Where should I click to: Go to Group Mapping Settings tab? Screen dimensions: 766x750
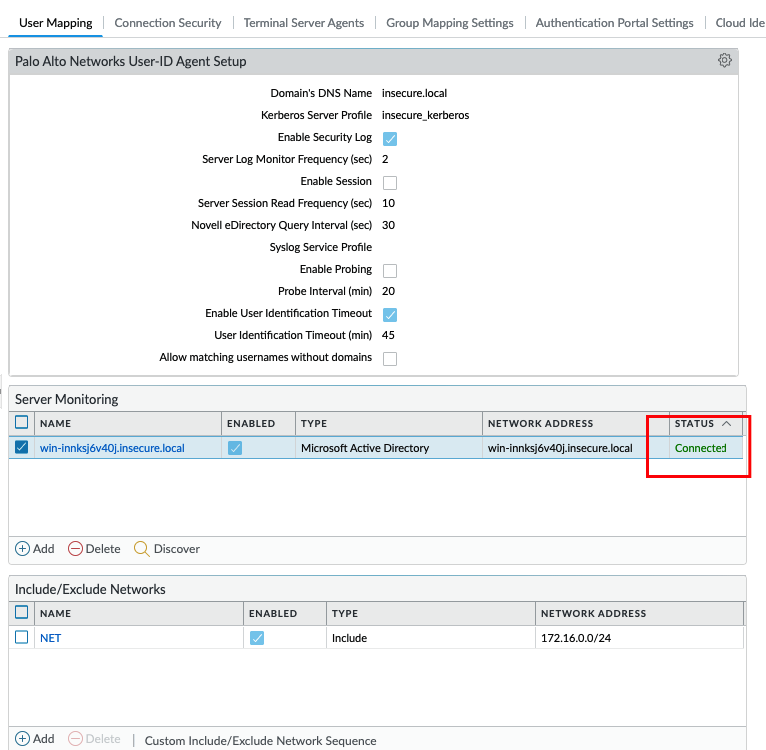point(450,23)
